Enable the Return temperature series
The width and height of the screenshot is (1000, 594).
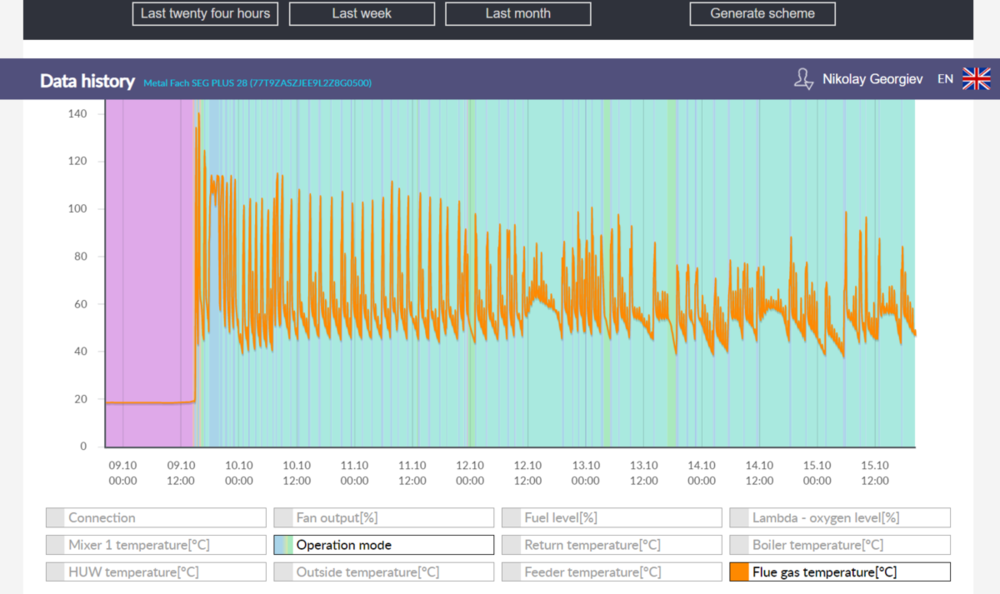pyautogui.click(x=611, y=545)
